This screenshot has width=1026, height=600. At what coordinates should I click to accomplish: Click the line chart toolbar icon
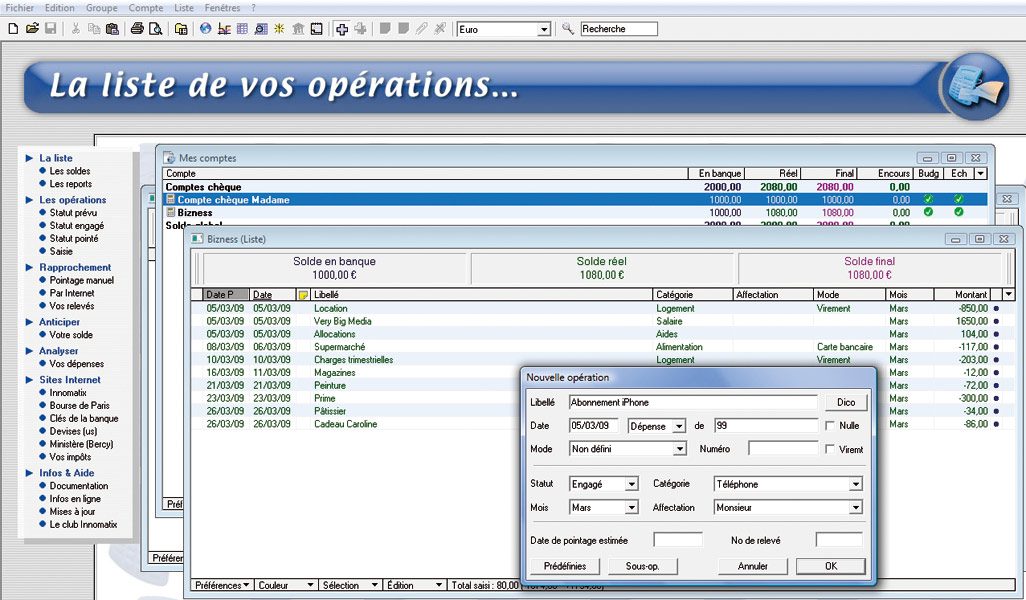(x=224, y=29)
